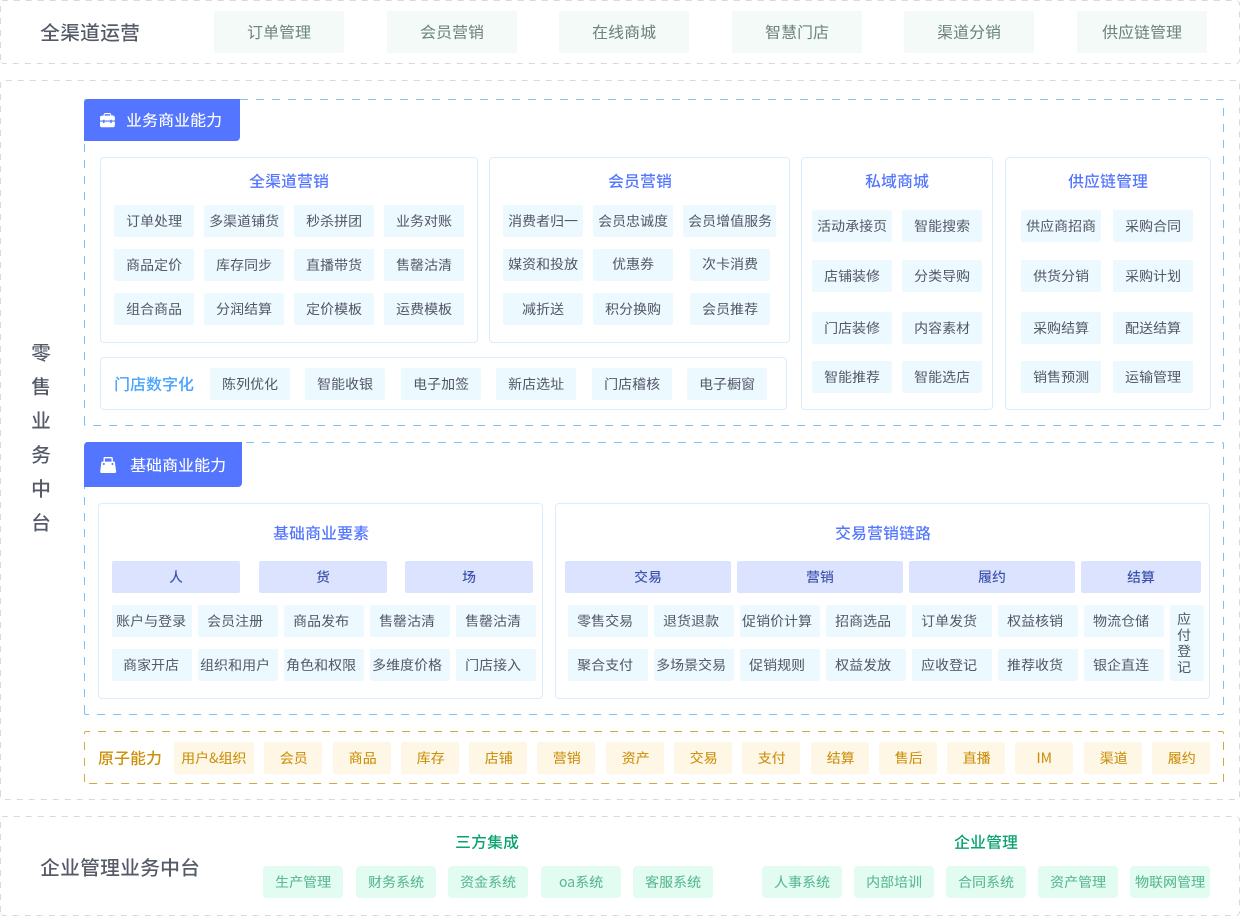
Task: Click the 多渠道铺货 box
Action: [244, 221]
